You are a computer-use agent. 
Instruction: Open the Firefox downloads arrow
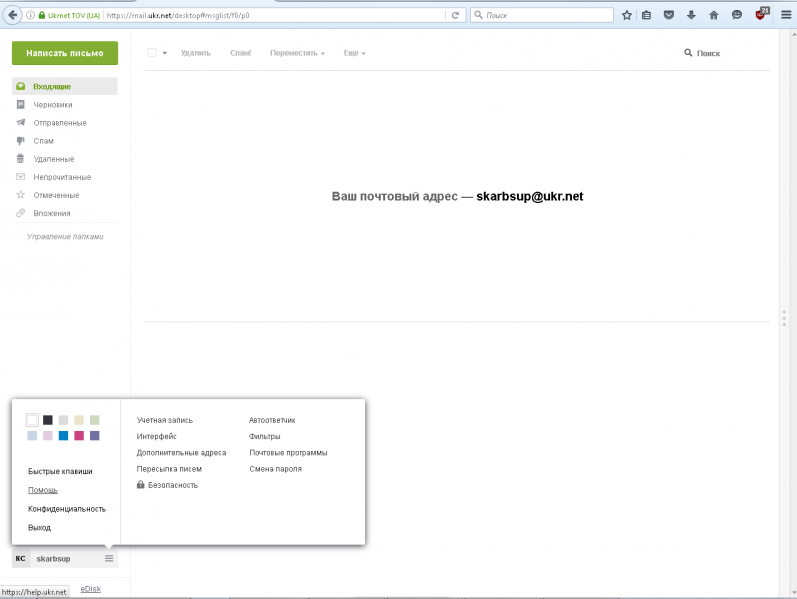click(691, 15)
